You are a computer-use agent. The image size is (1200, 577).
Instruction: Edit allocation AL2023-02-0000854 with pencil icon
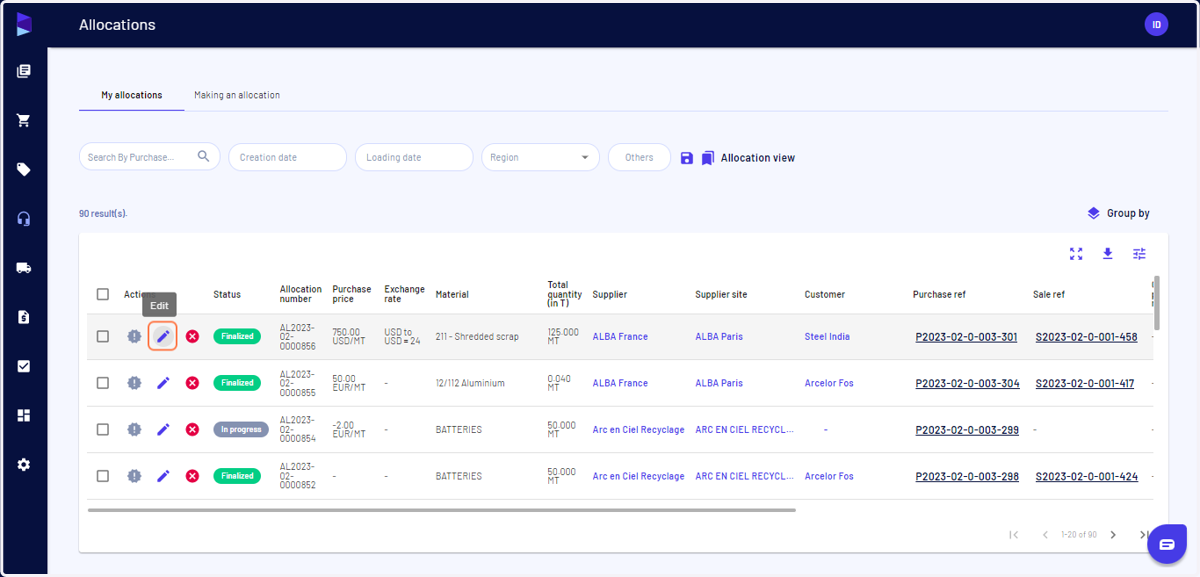pyautogui.click(x=163, y=429)
